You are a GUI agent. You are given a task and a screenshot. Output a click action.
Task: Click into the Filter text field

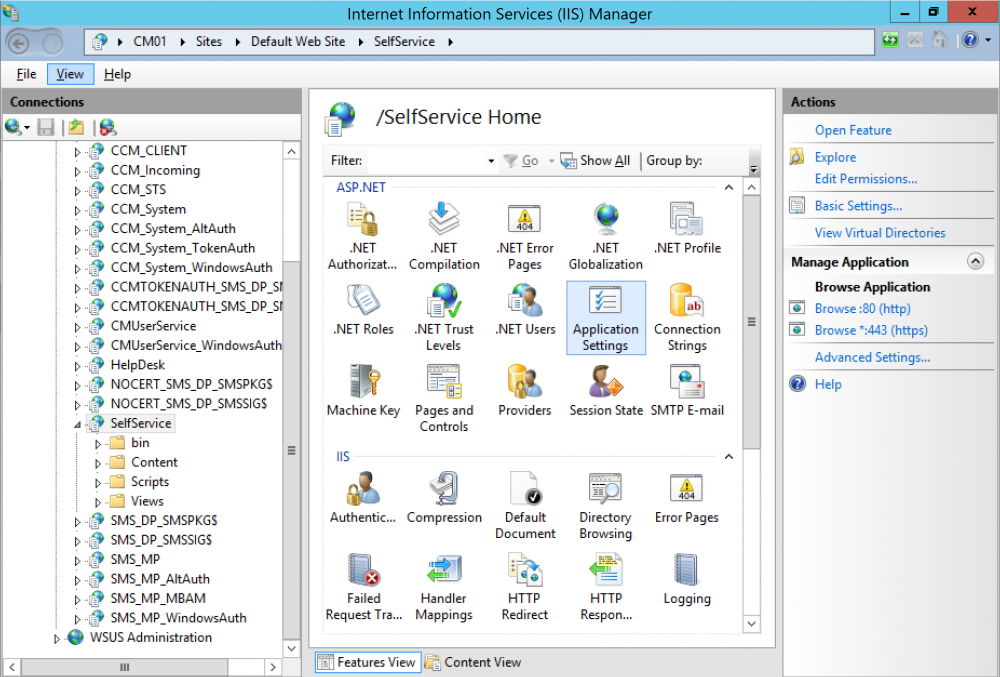(x=427, y=161)
